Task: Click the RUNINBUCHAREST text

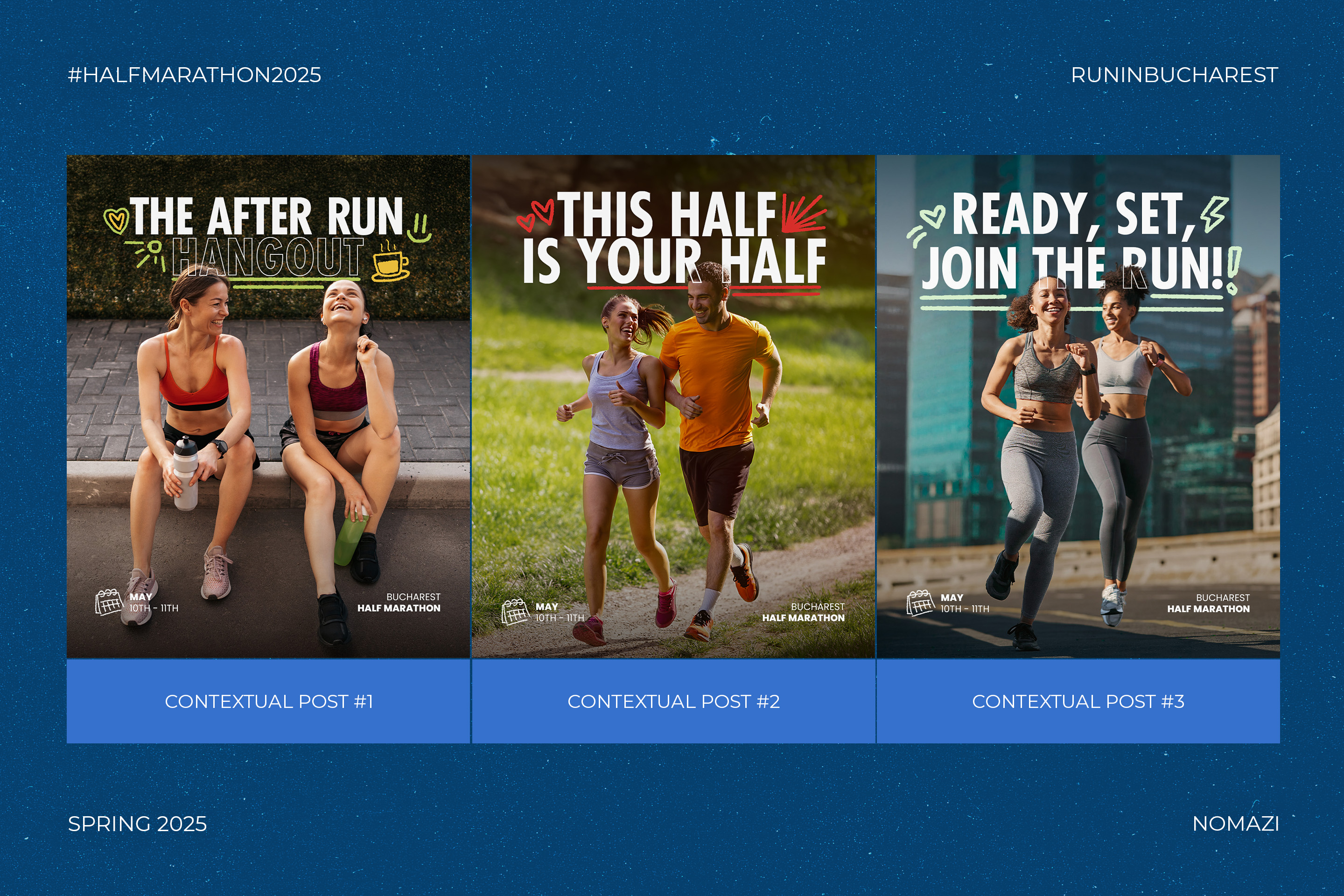Action: (1174, 75)
